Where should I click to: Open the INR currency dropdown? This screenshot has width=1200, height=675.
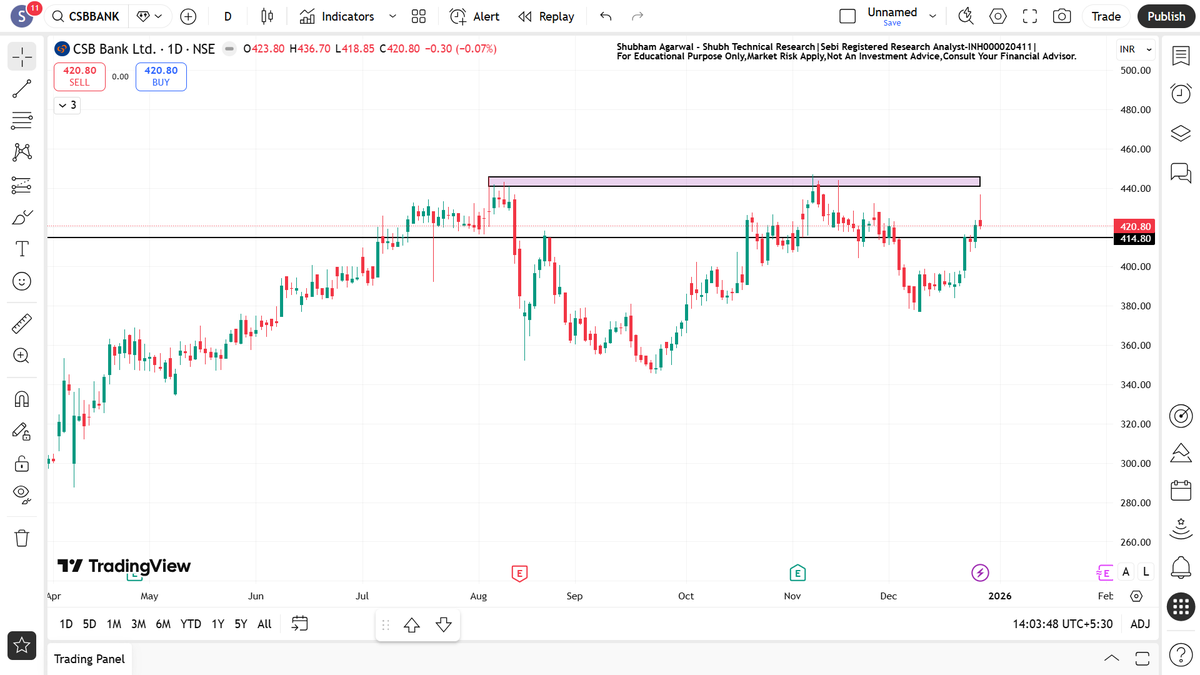pos(1136,50)
